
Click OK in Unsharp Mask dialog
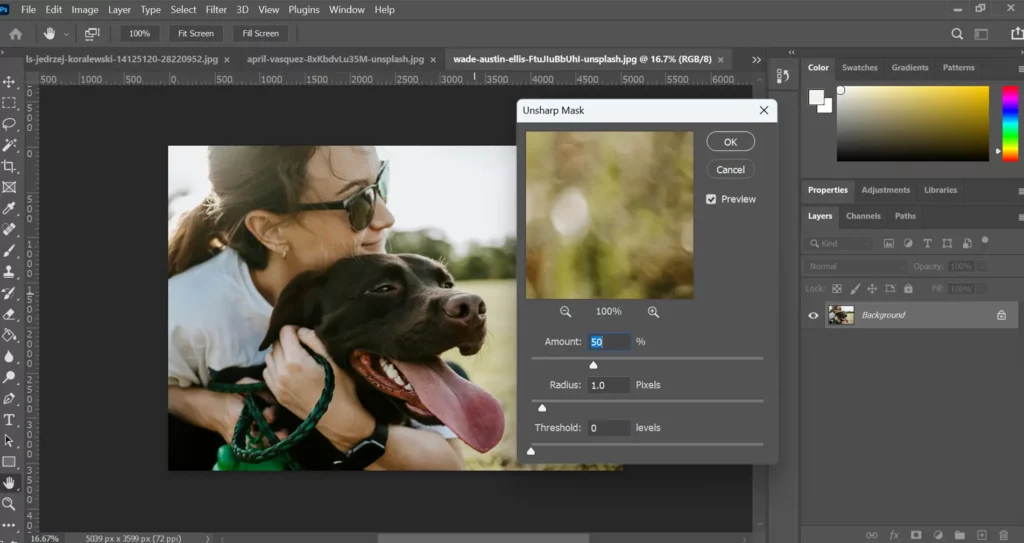[730, 142]
